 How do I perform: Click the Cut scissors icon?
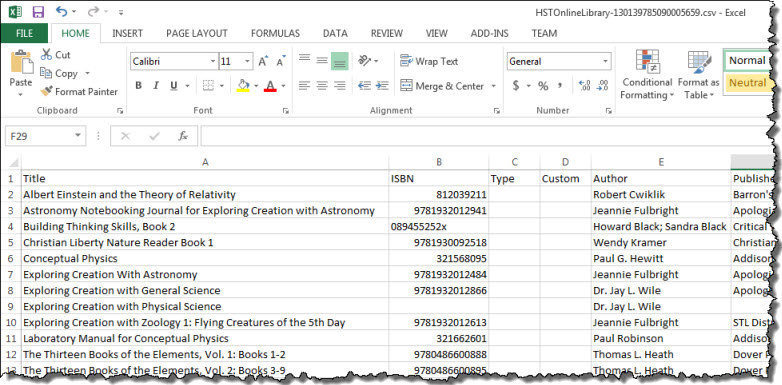point(46,54)
